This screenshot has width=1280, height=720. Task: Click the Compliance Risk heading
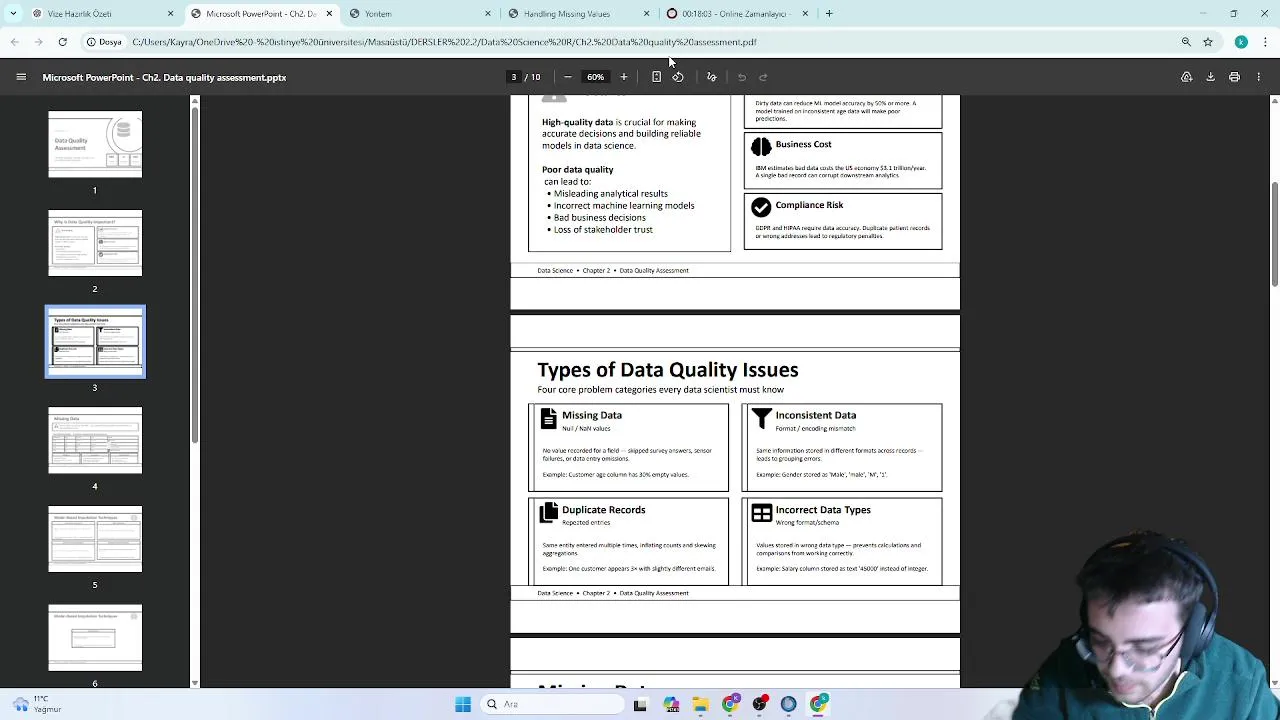tap(809, 205)
